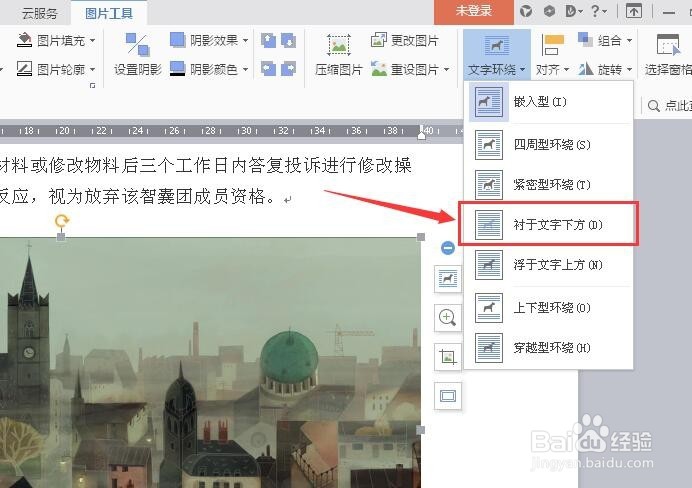Click the 未登录 login button
This screenshot has height=488, width=692.
pos(474,11)
